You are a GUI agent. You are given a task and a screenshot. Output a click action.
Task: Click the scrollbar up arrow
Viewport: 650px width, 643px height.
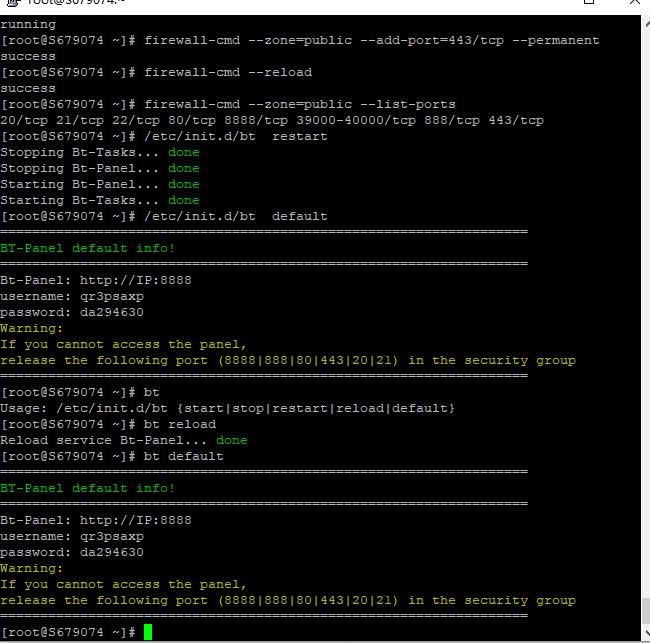tap(647, 24)
